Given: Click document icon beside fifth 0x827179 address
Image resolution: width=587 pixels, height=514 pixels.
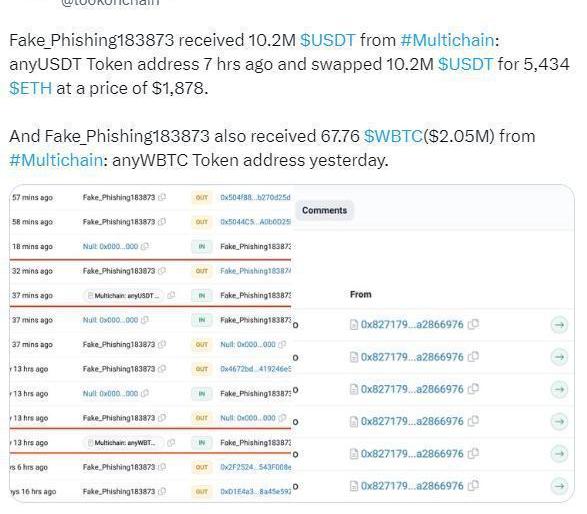Looking at the screenshot, I should (x=354, y=454).
